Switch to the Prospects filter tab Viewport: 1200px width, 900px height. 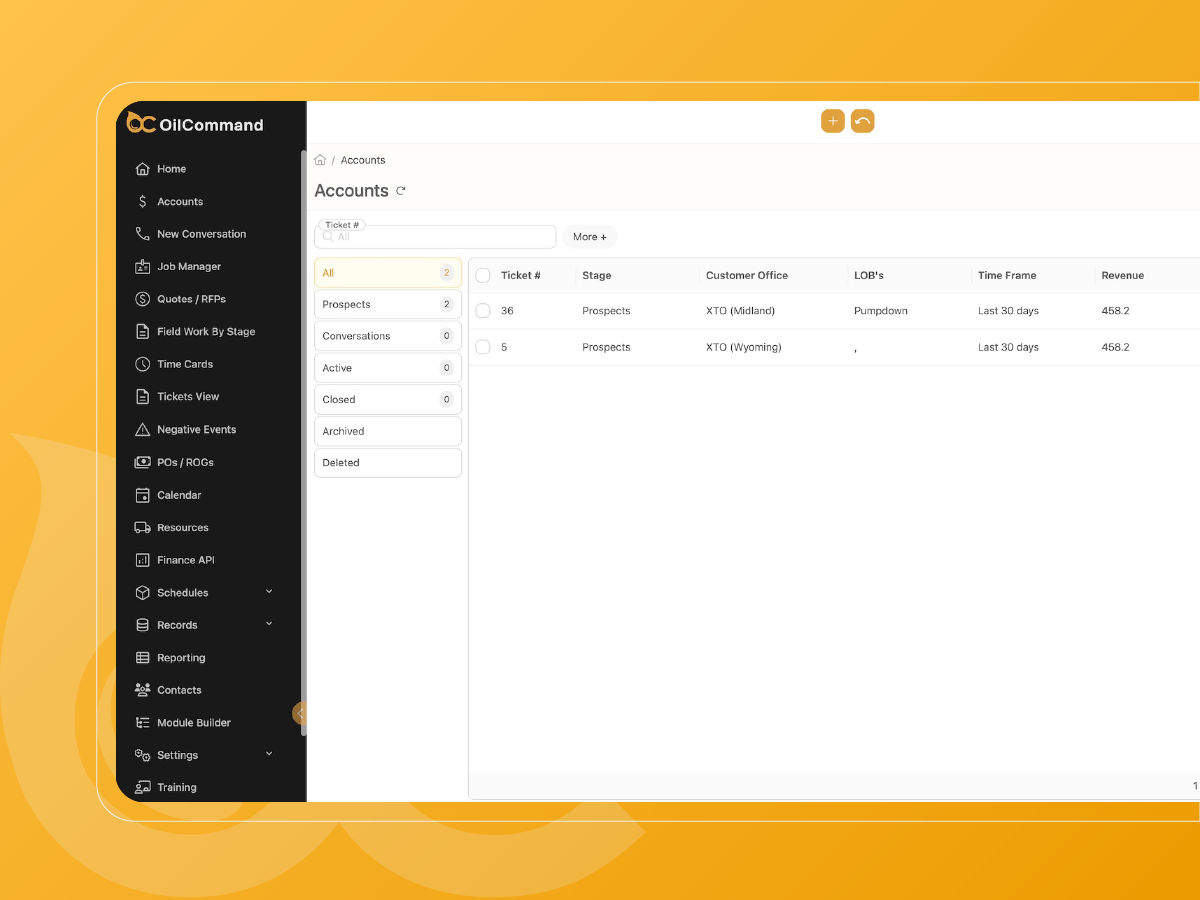coord(387,304)
